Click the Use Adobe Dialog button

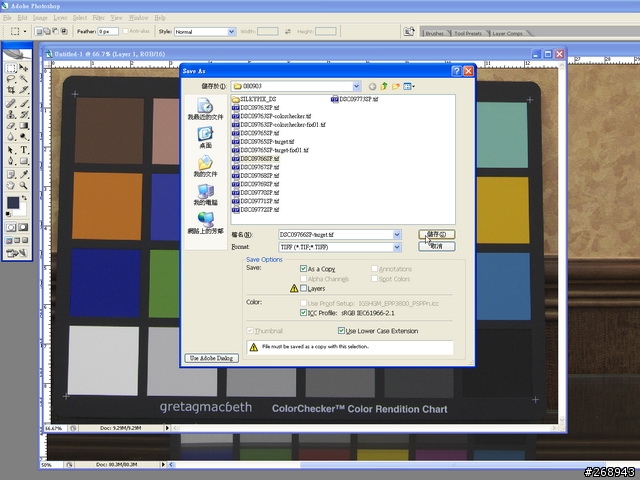211,358
